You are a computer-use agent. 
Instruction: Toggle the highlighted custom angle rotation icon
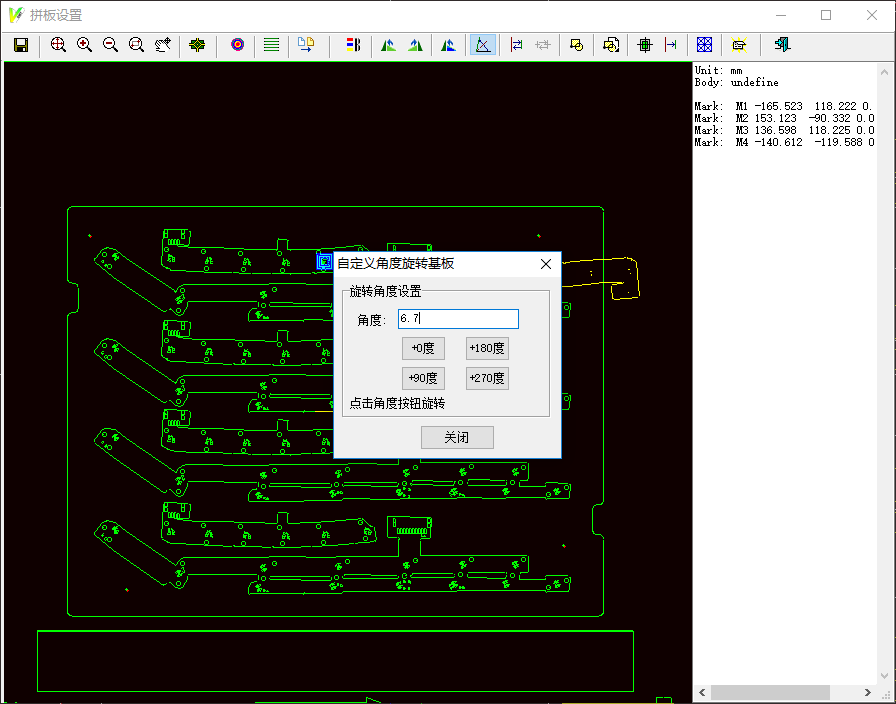point(483,45)
